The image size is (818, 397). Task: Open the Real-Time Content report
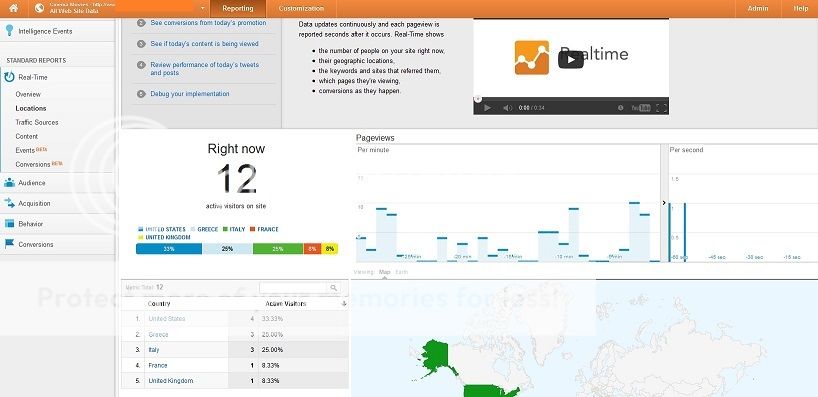point(27,136)
